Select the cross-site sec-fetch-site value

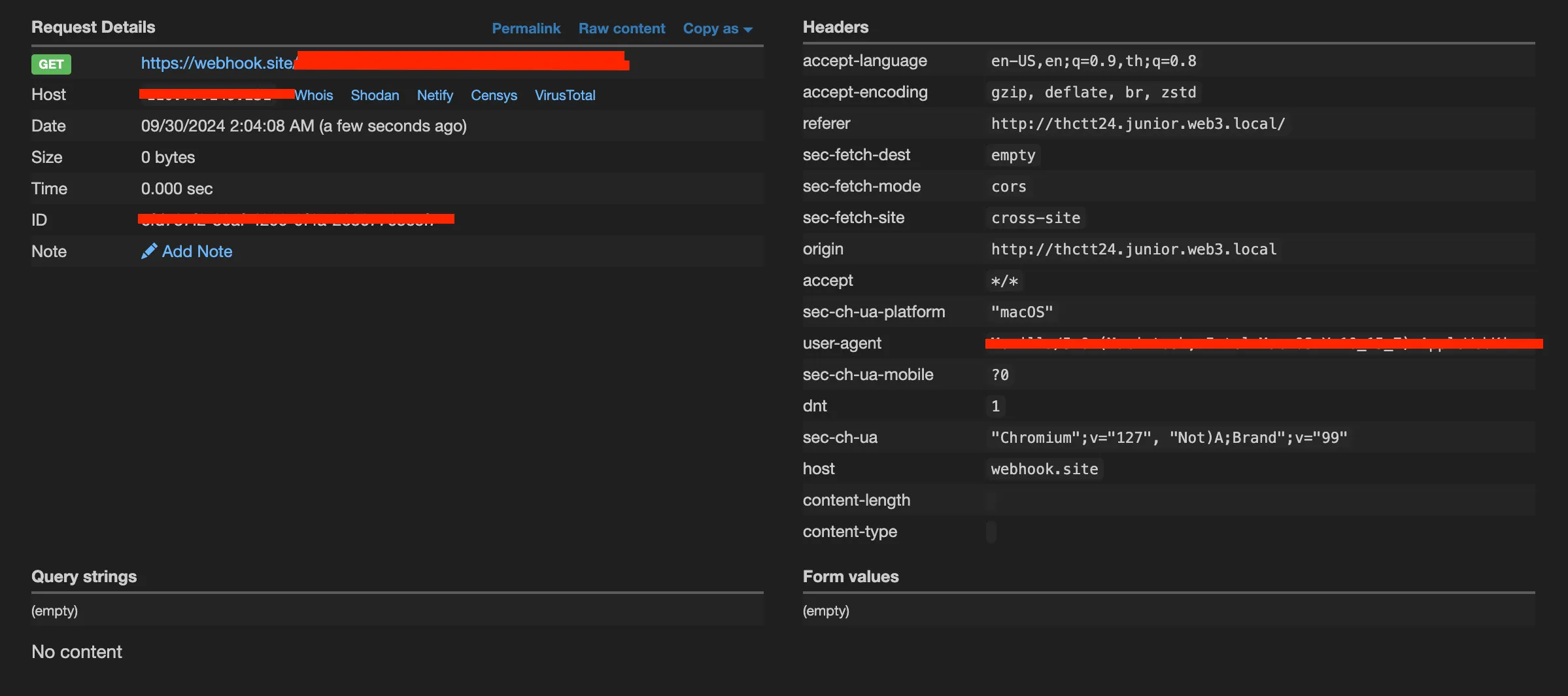pyautogui.click(x=1036, y=218)
